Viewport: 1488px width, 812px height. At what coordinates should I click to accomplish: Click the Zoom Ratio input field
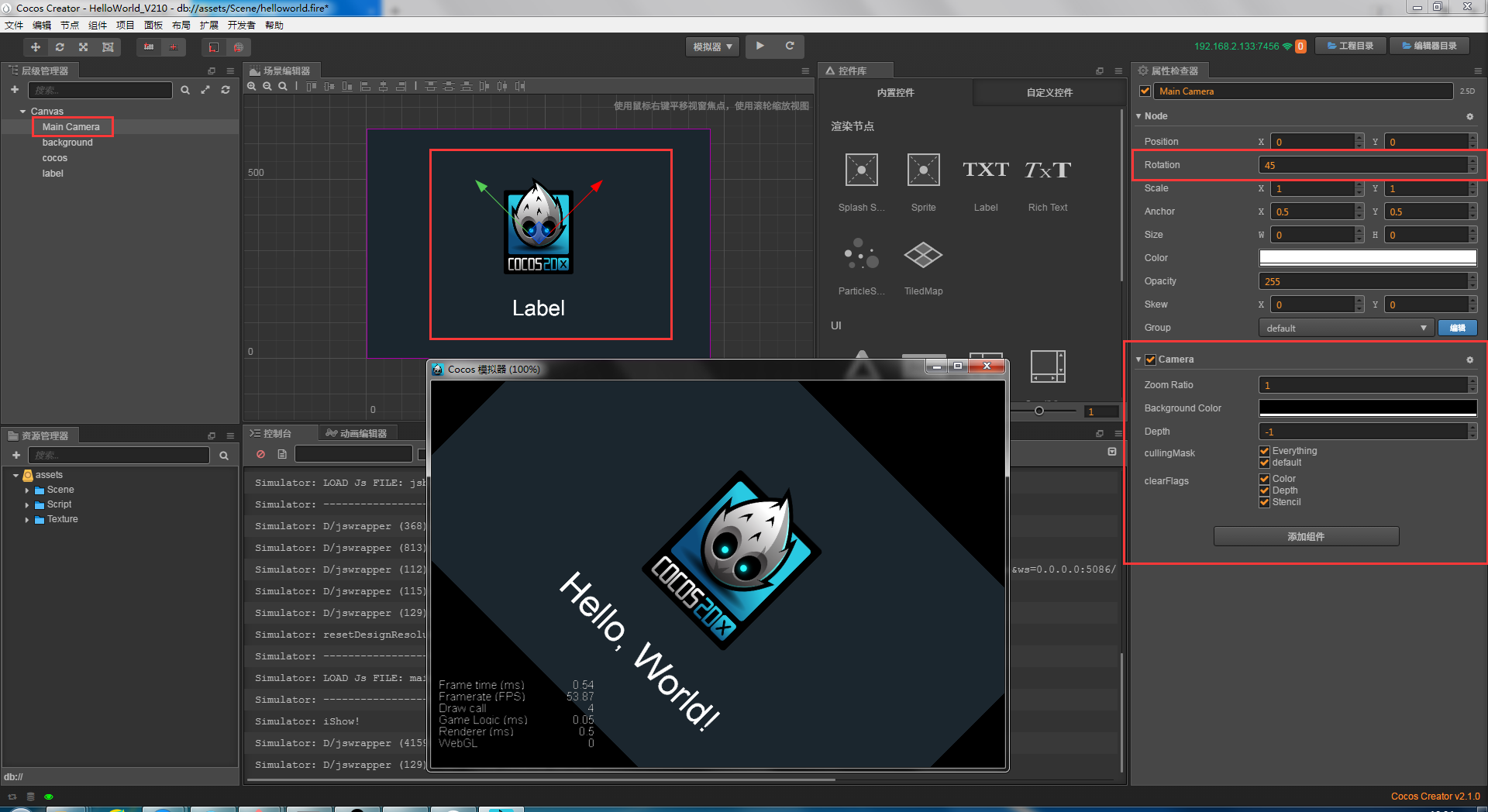pyautogui.click(x=1363, y=385)
